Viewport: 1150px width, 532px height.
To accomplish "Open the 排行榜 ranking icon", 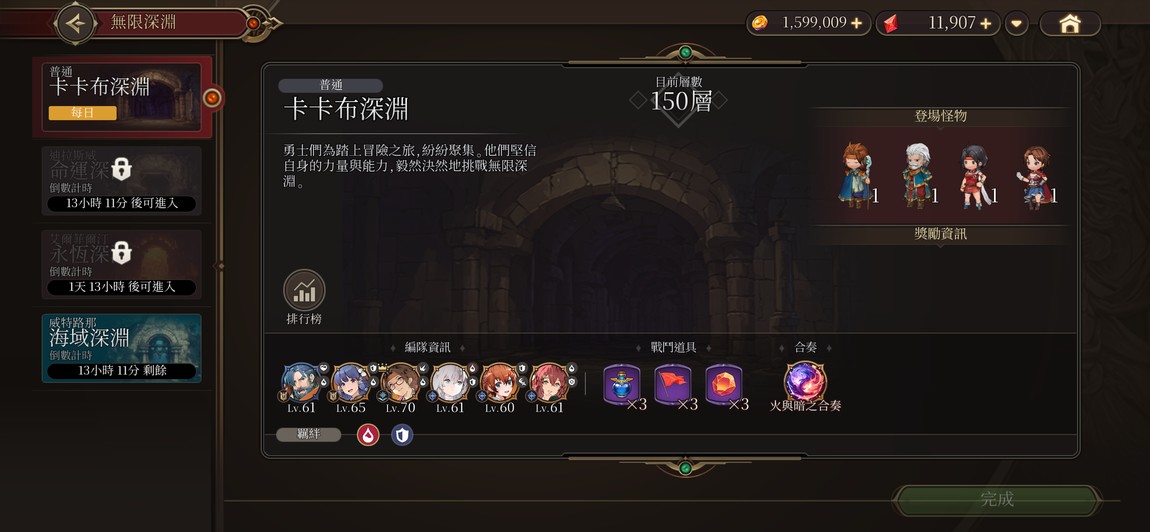I will pyautogui.click(x=304, y=290).
